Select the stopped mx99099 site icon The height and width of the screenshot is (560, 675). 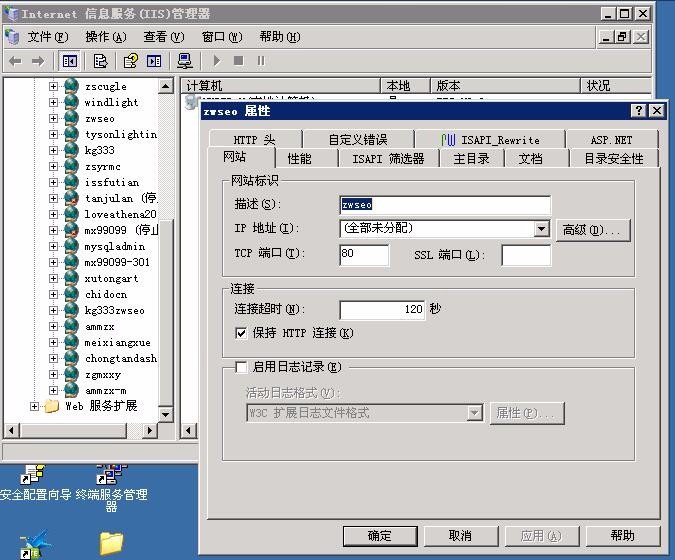click(71, 230)
